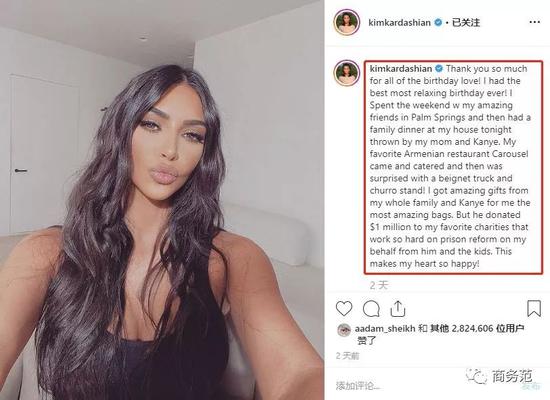Click the selfie photo on the left
The image size is (550, 400).
pos(162,200)
